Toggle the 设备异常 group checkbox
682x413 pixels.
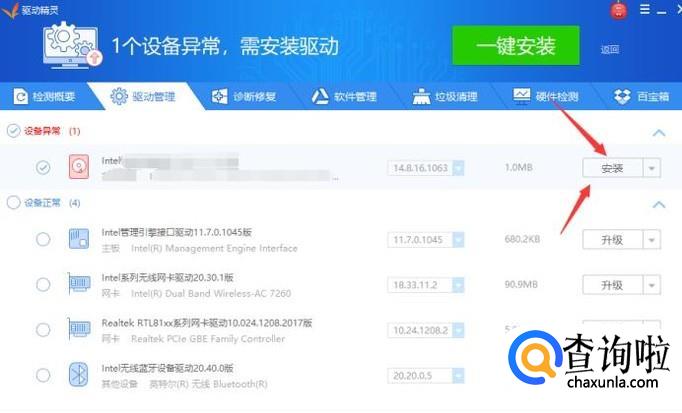13,130
